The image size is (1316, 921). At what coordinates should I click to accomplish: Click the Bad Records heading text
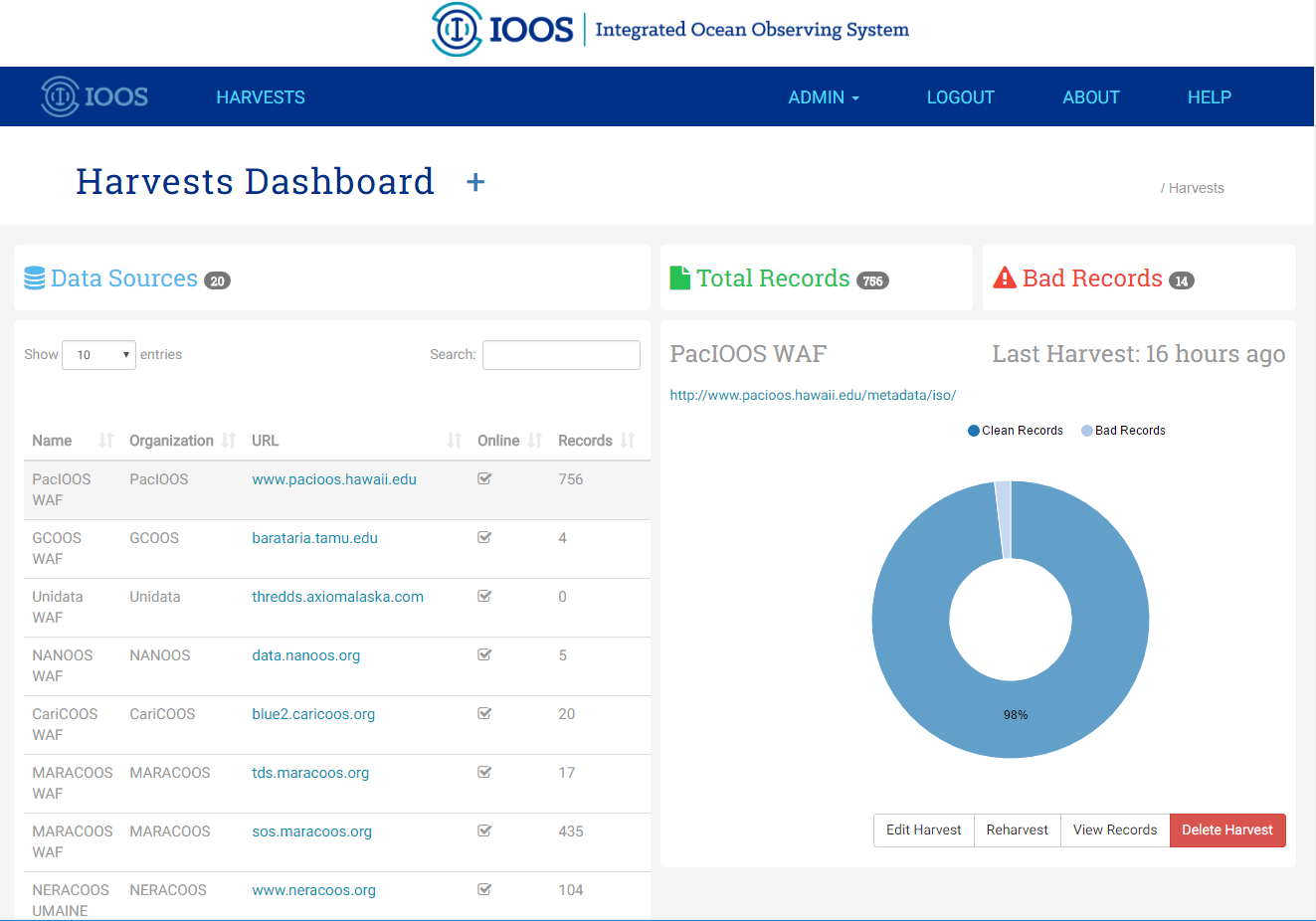pyautogui.click(x=1092, y=278)
